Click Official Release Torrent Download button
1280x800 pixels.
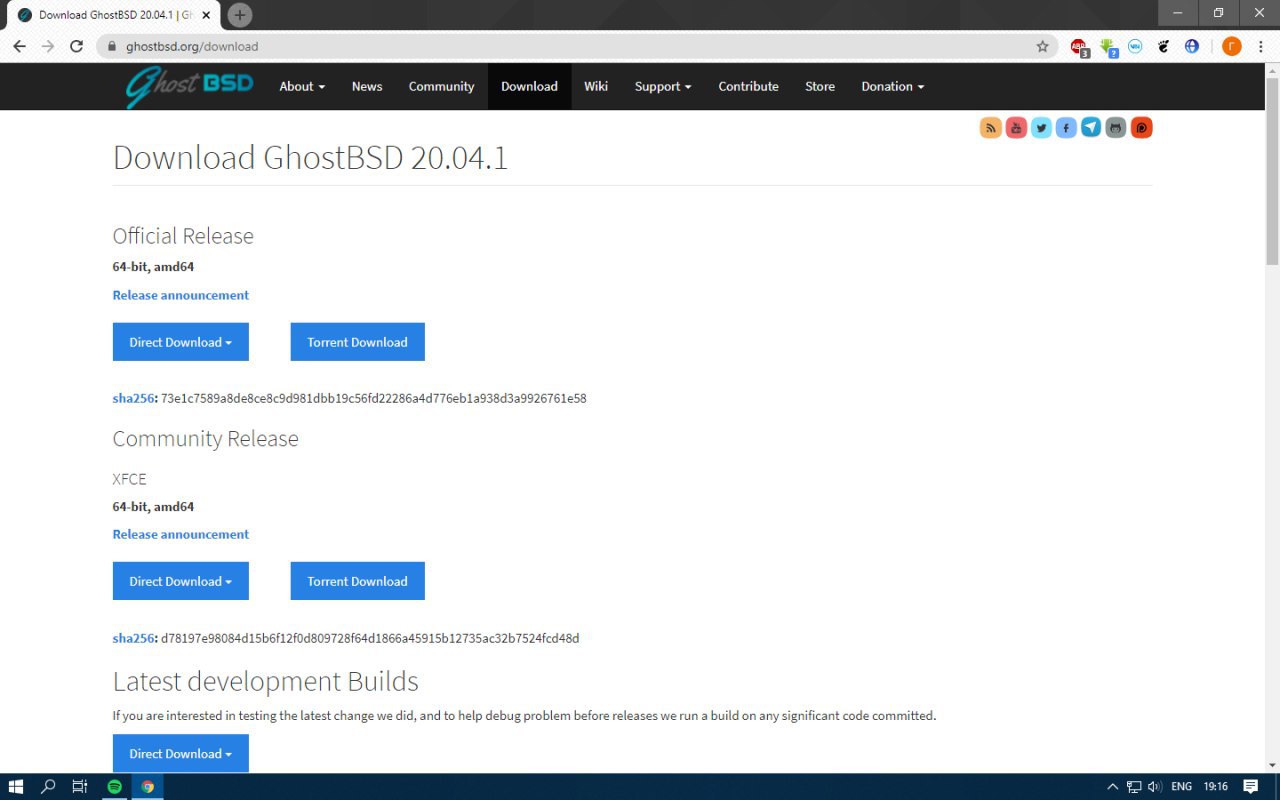[358, 342]
